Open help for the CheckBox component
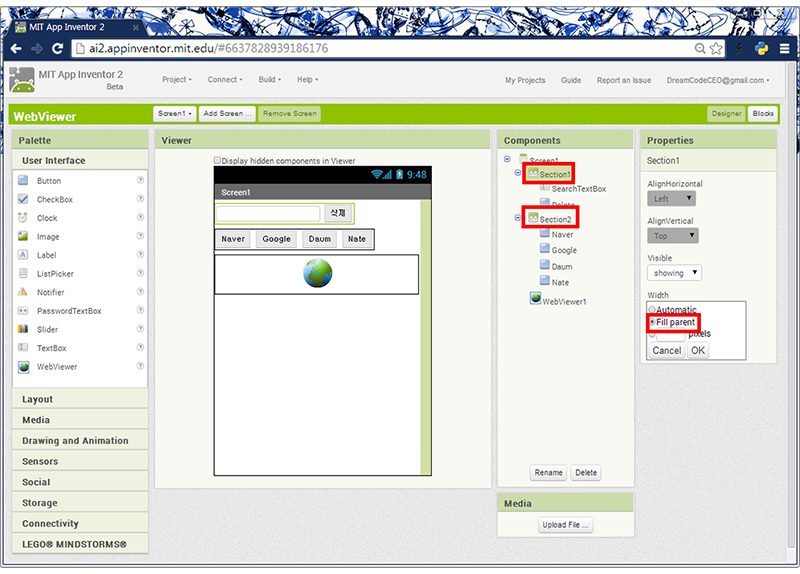800x574 pixels. pyautogui.click(x=140, y=198)
